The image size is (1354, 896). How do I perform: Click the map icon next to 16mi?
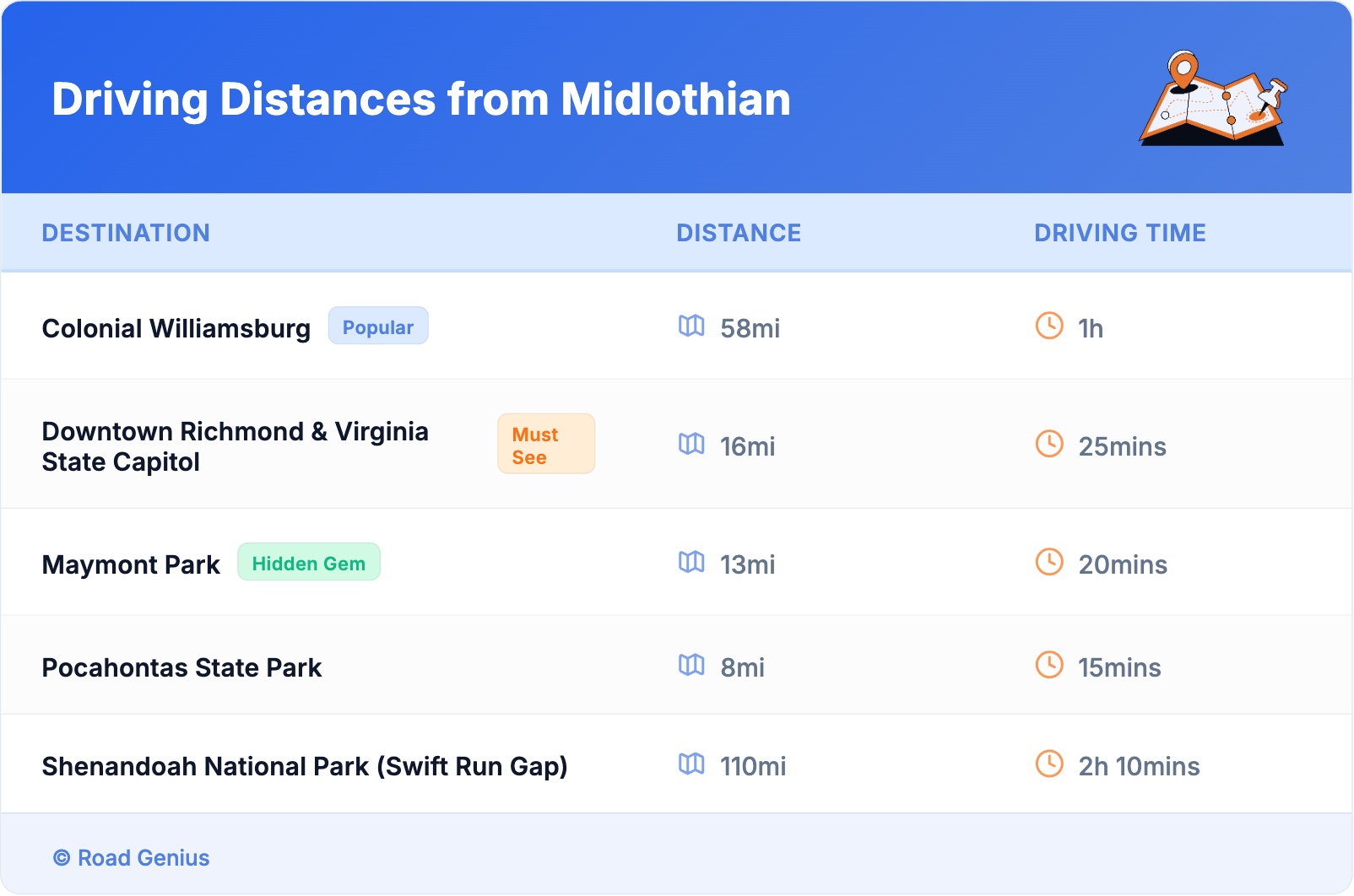(x=691, y=444)
